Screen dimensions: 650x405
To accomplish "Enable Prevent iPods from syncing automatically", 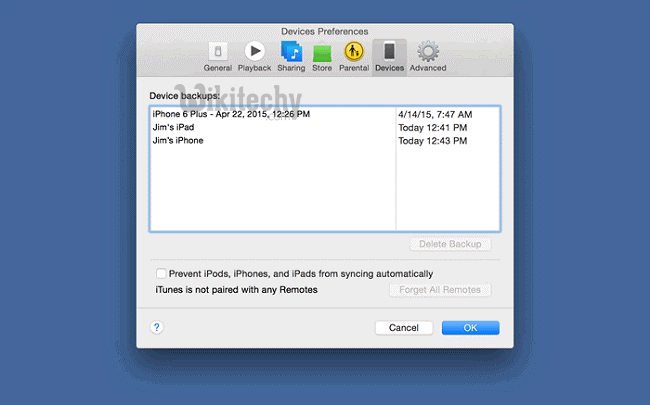I will tap(161, 273).
